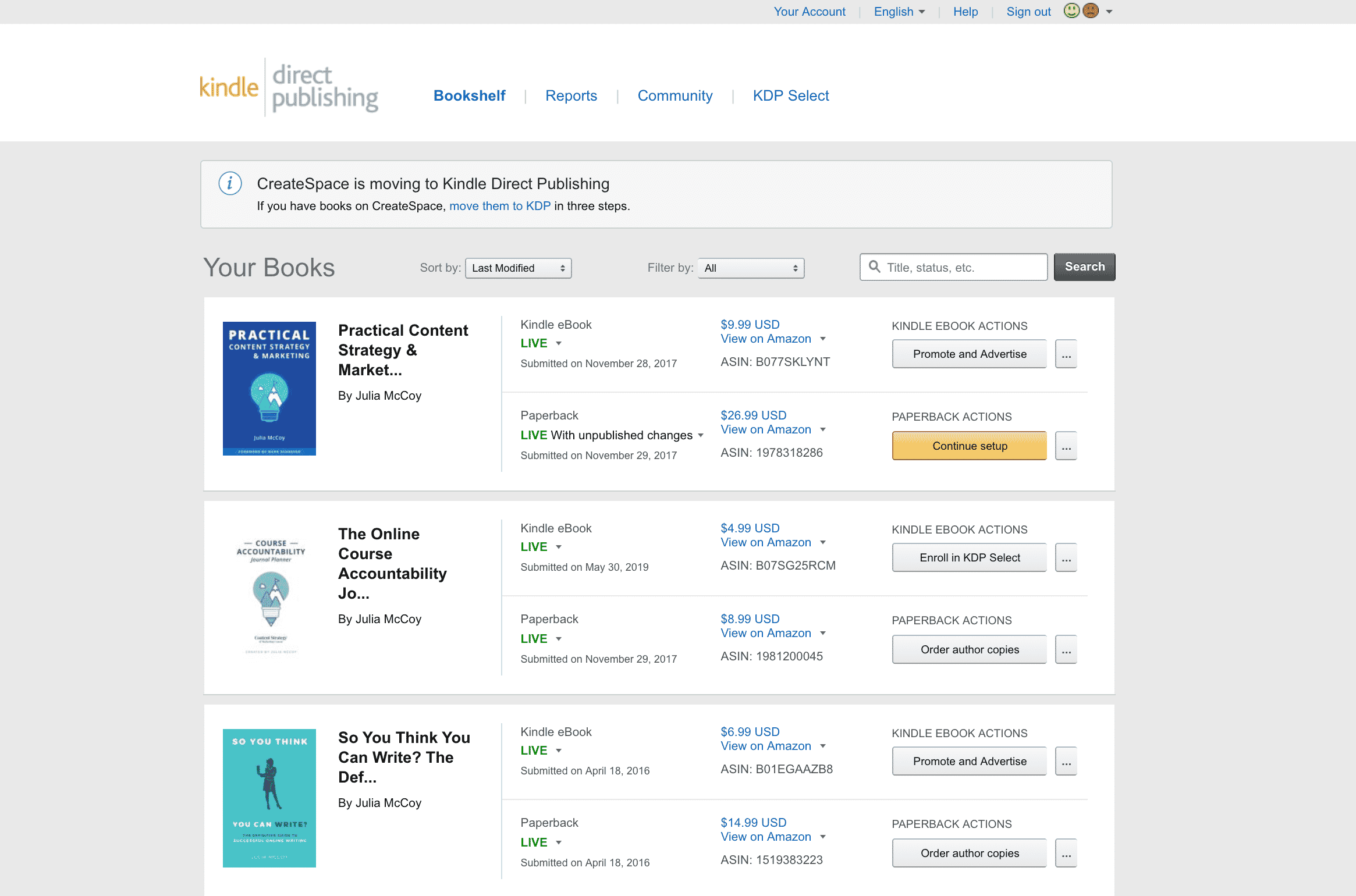Viewport: 1356px width, 896px height.
Task: Expand View on Amazon arrow for $8.99 paperback
Action: tap(823, 633)
